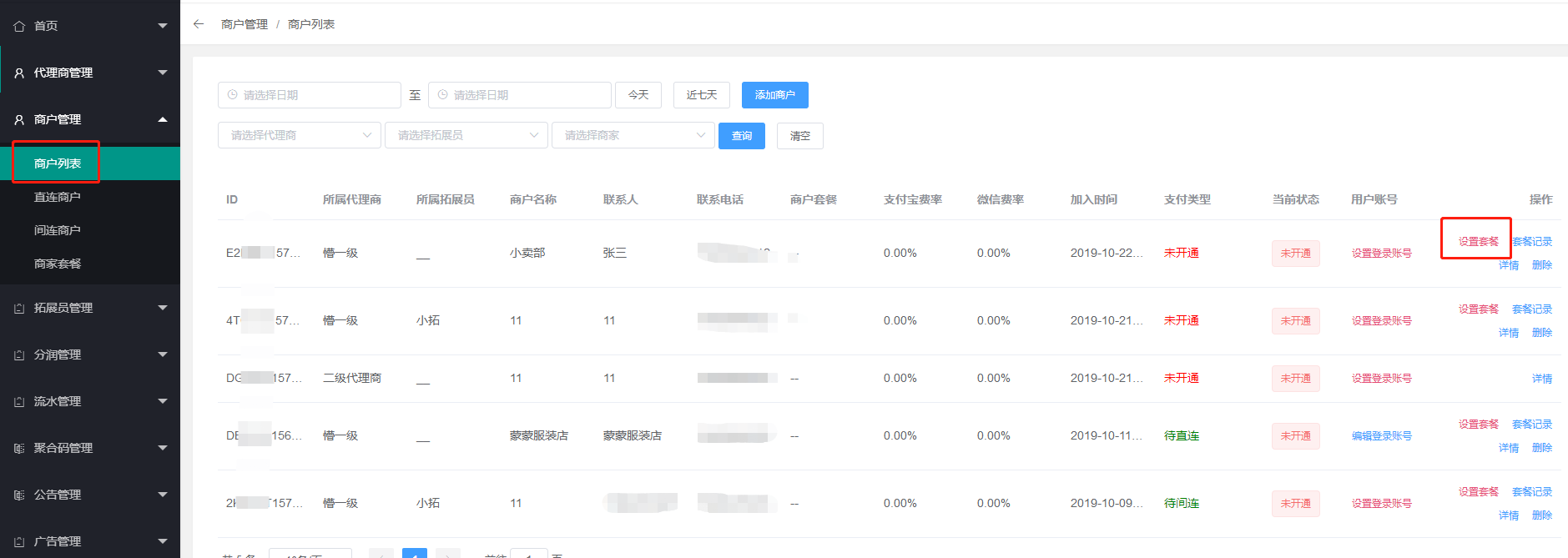Viewport: 1568px width, 558px height.
Task: Open the 商家套餐 submenu item
Action: (90, 264)
